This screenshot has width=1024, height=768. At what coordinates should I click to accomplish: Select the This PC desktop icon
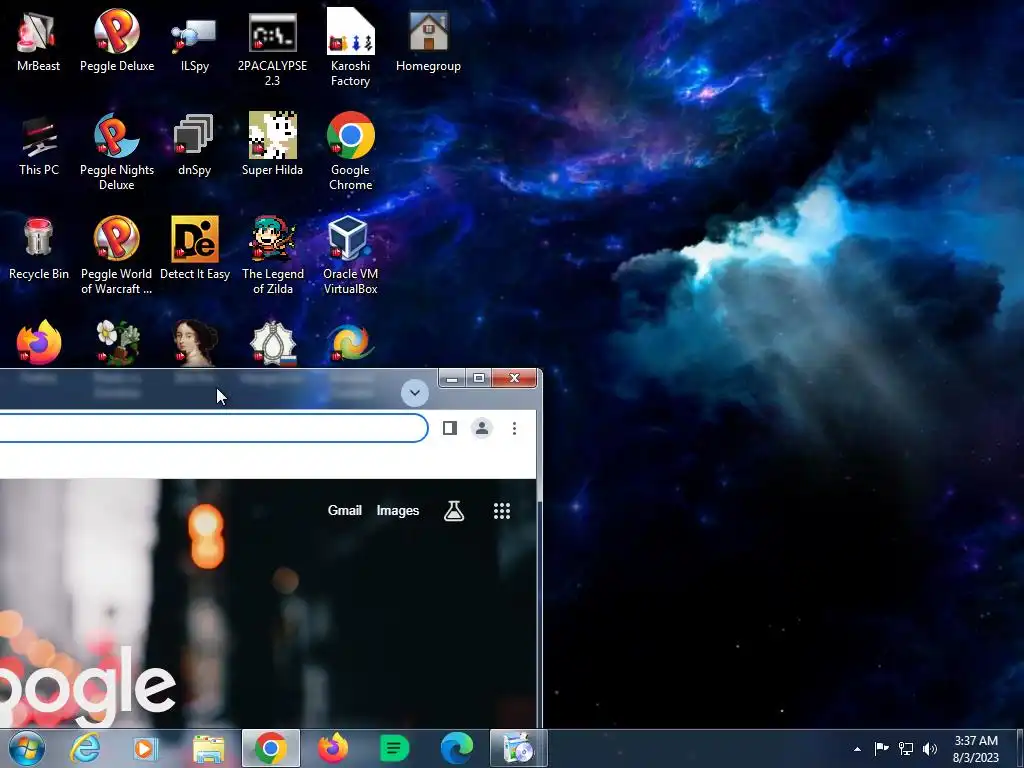click(39, 144)
